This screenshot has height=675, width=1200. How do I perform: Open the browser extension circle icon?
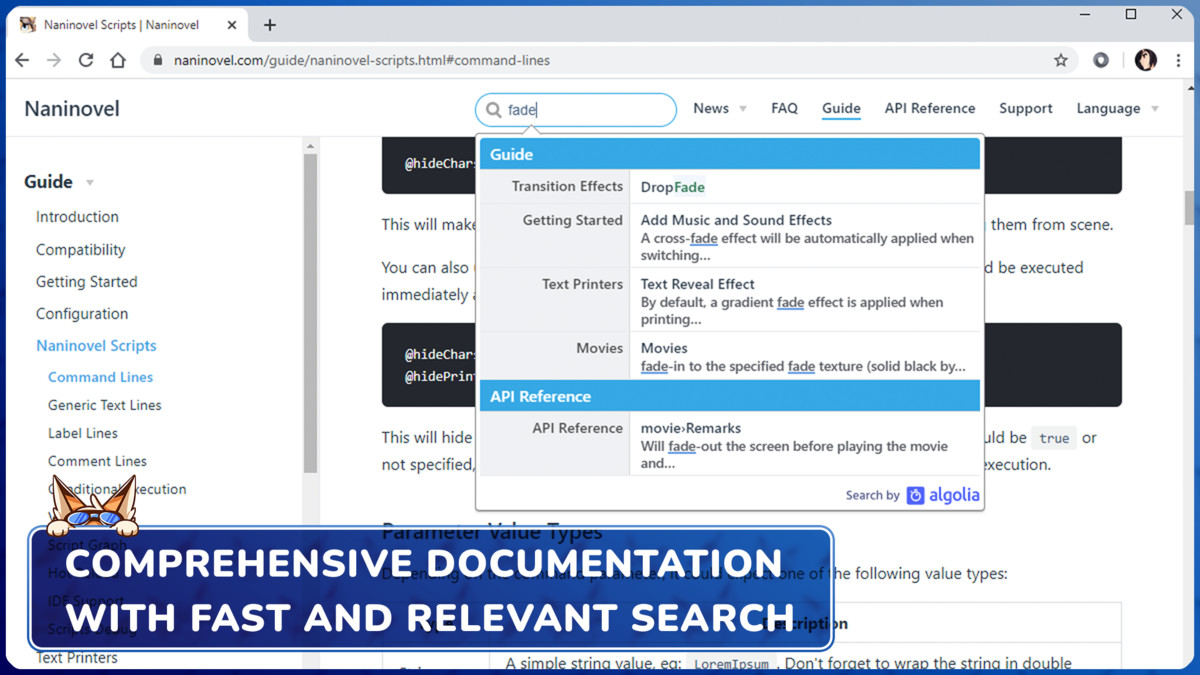tap(1101, 60)
